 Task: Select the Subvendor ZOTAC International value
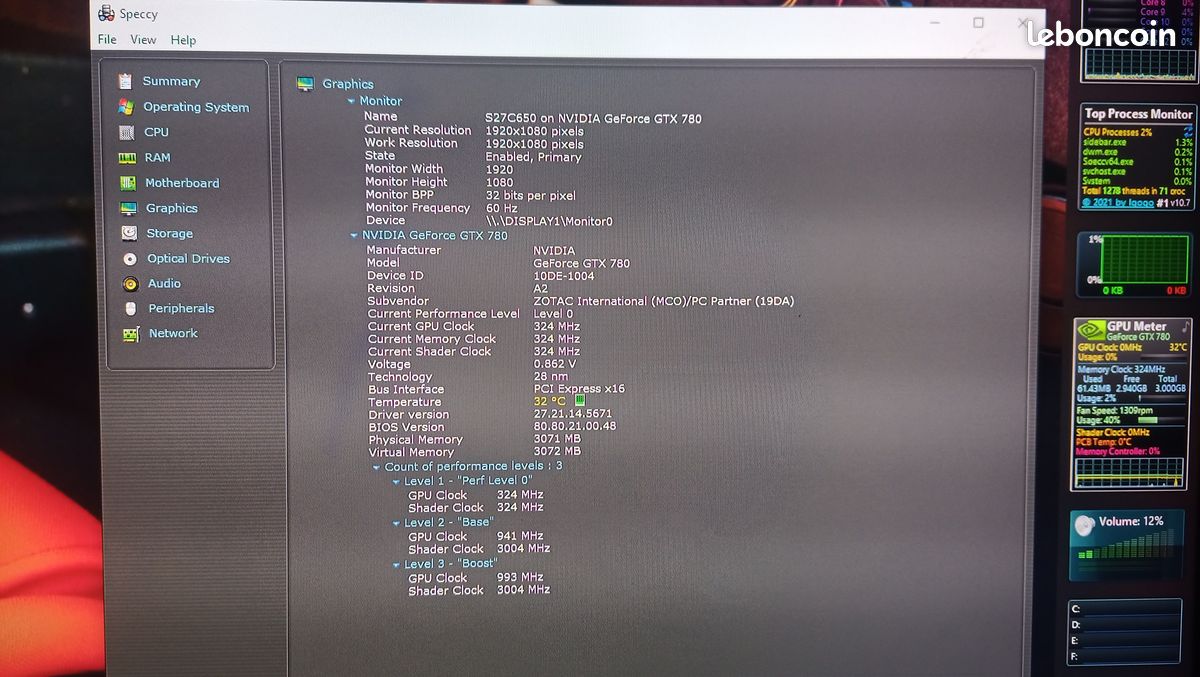click(663, 301)
